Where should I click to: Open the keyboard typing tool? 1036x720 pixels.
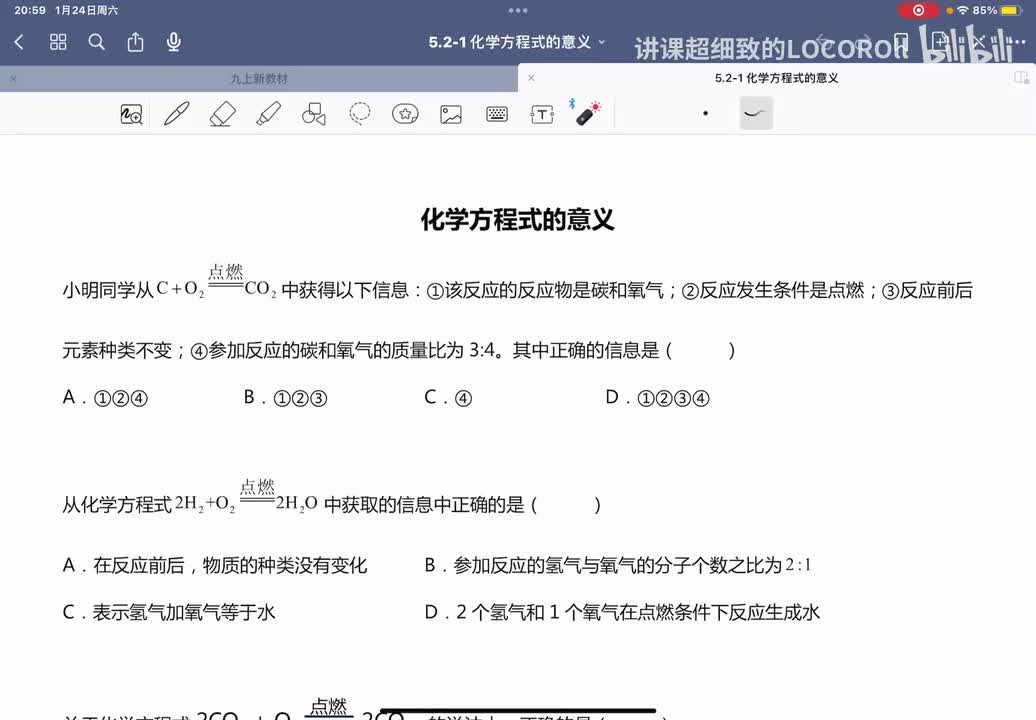(497, 114)
